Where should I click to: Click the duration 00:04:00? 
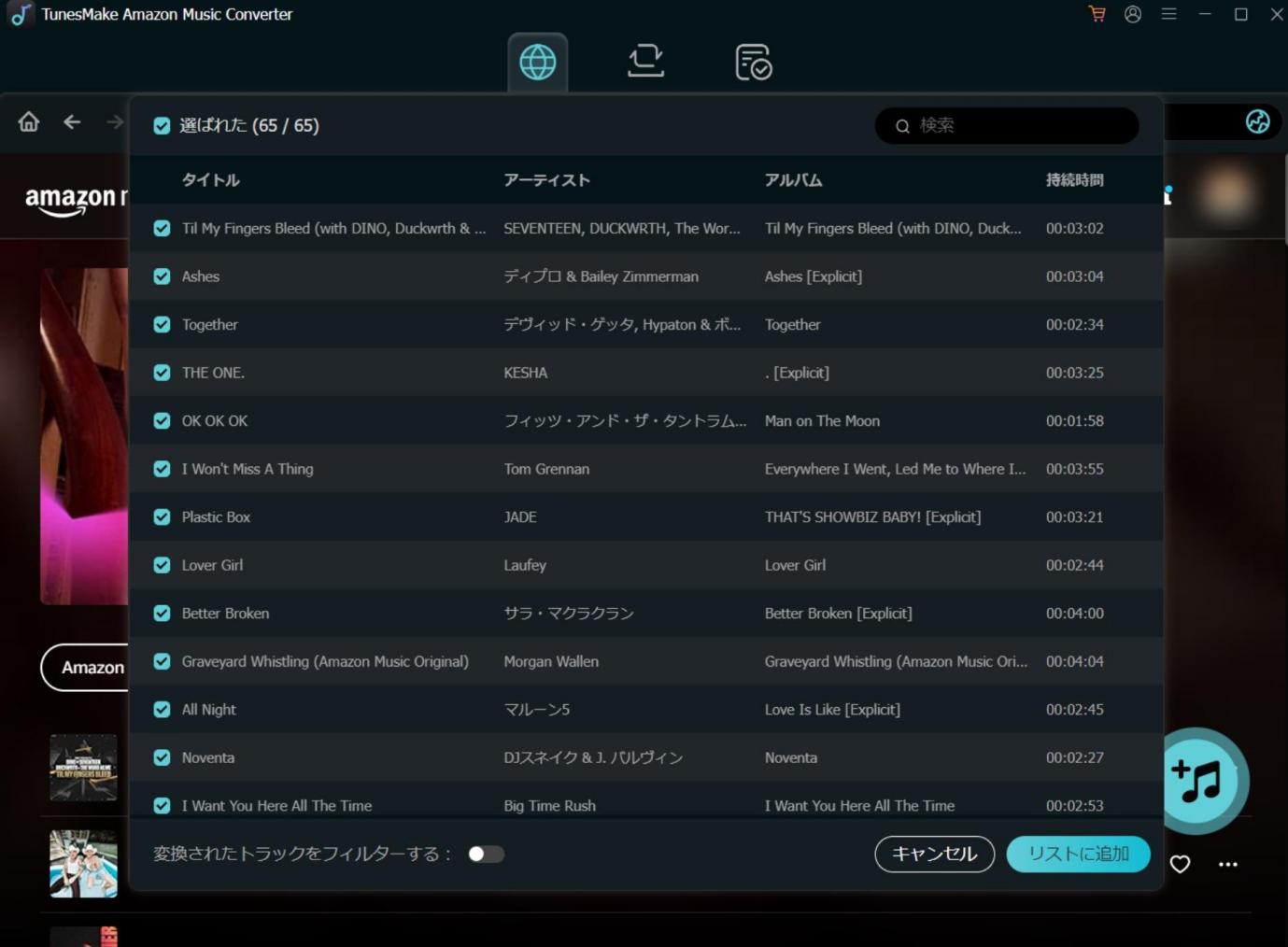pos(1074,613)
